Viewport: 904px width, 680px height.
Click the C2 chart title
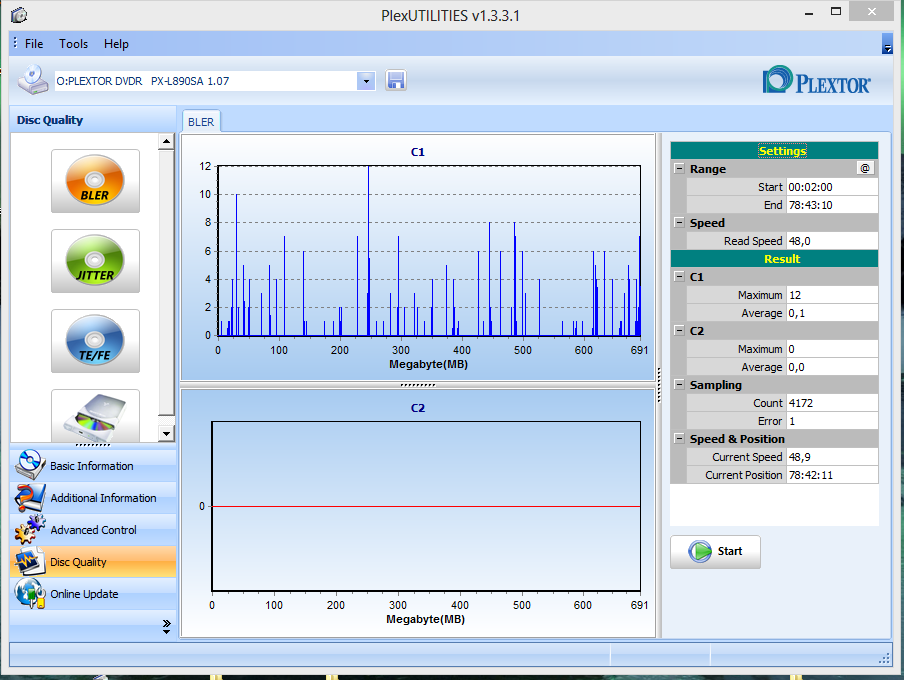(417, 408)
